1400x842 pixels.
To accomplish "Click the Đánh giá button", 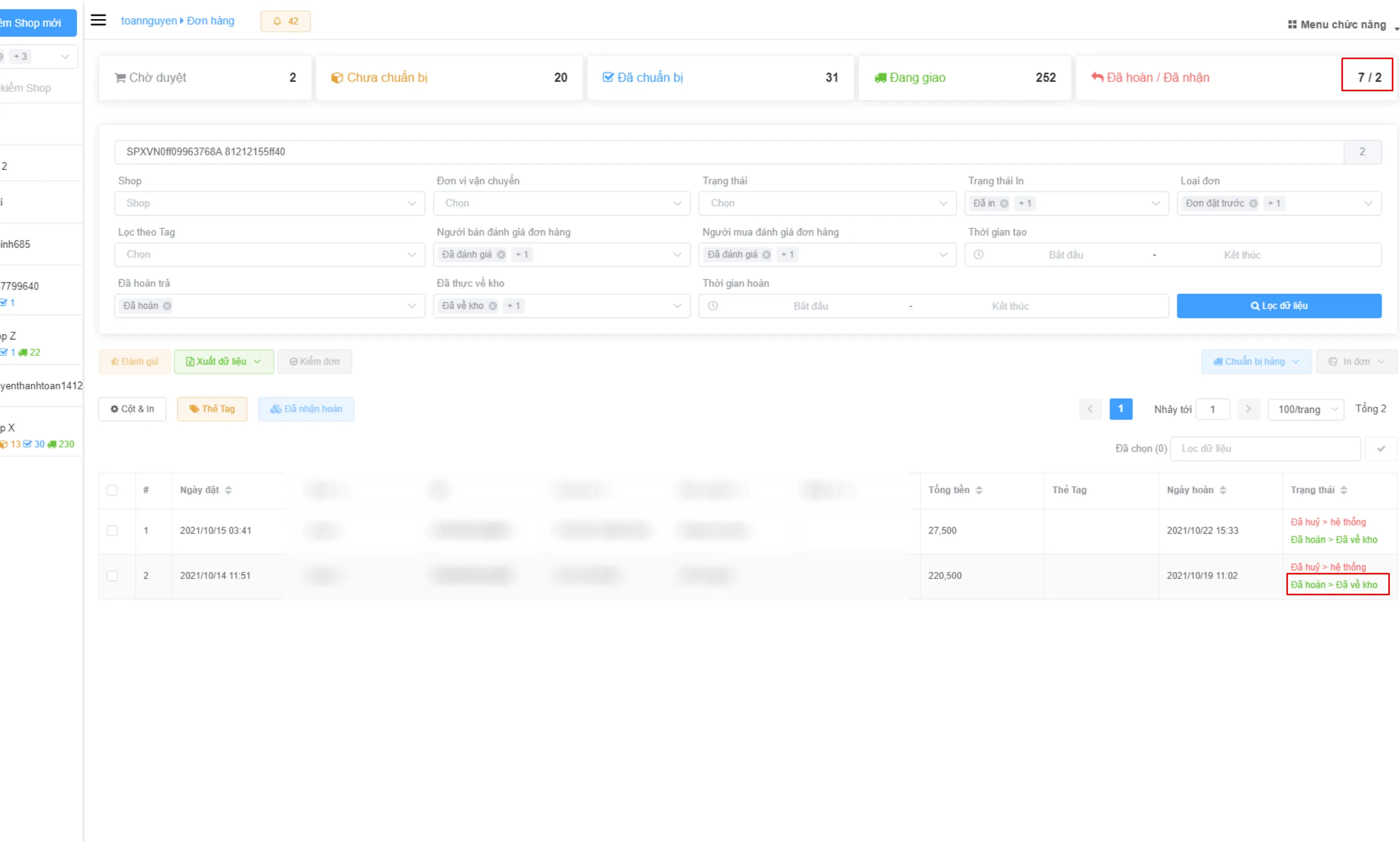I will click(x=135, y=362).
